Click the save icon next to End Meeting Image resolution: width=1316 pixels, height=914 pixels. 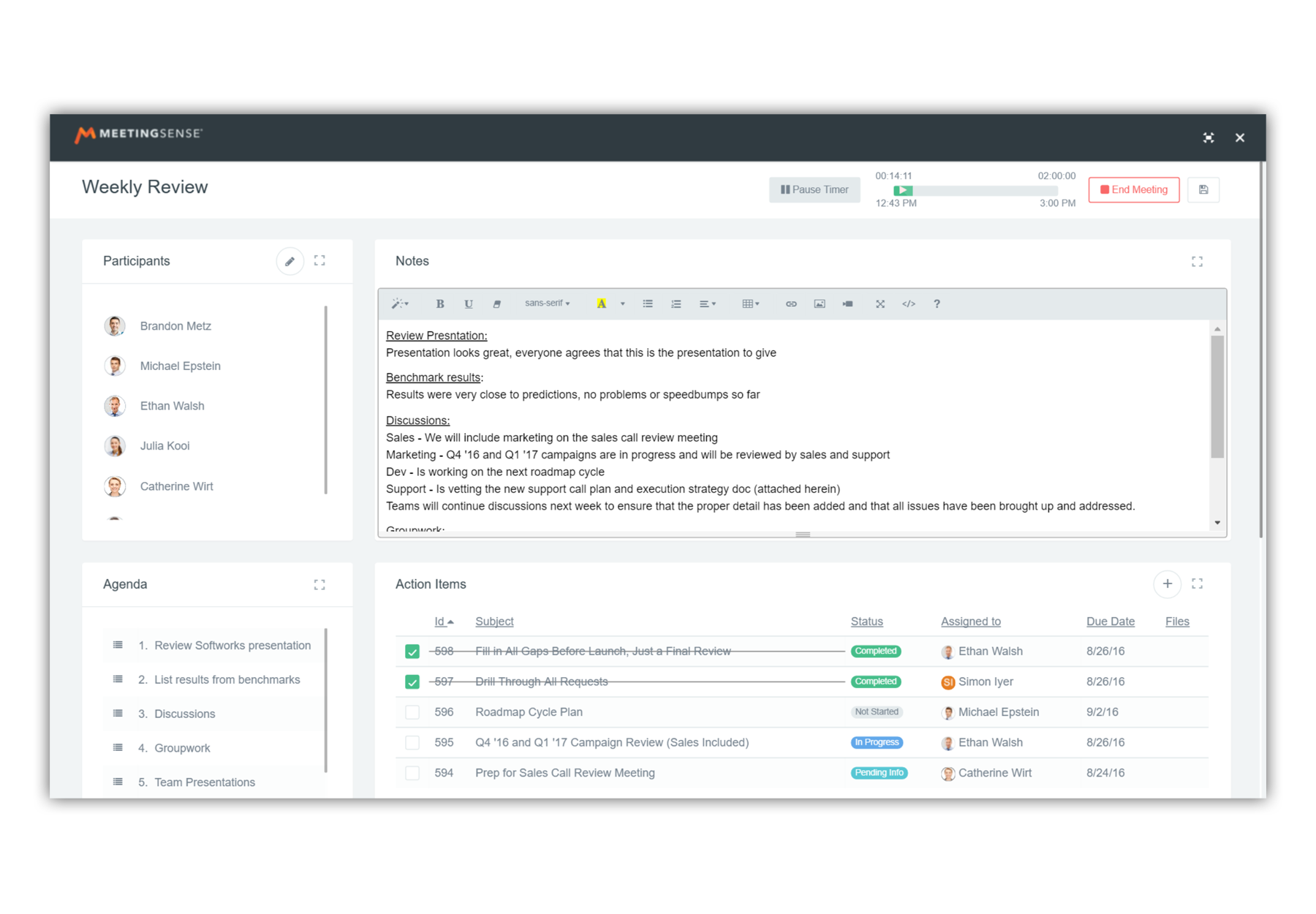pos(1203,190)
